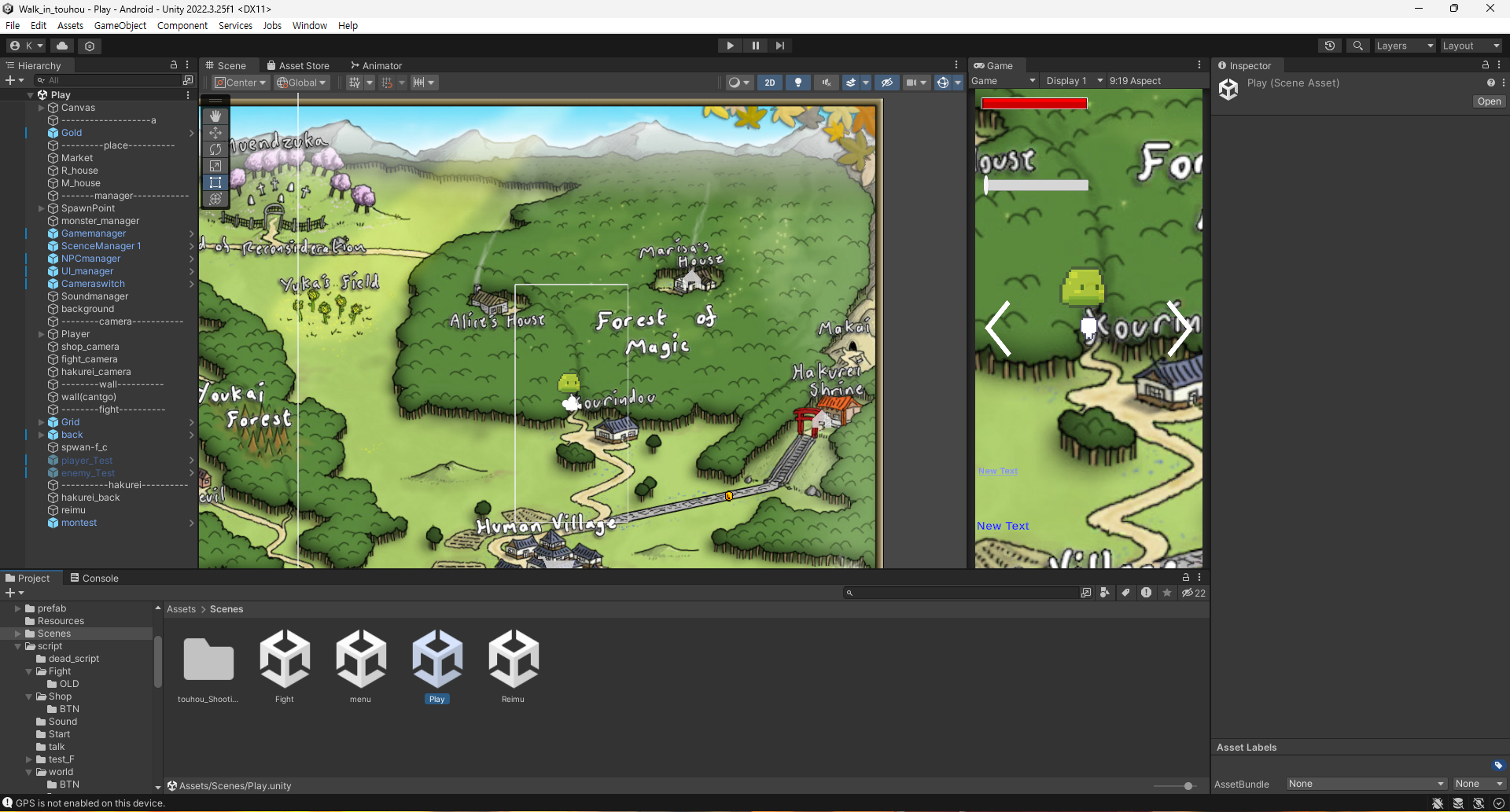Open Unity Cloud services icon
This screenshot has height=812, width=1510.
pos(62,46)
